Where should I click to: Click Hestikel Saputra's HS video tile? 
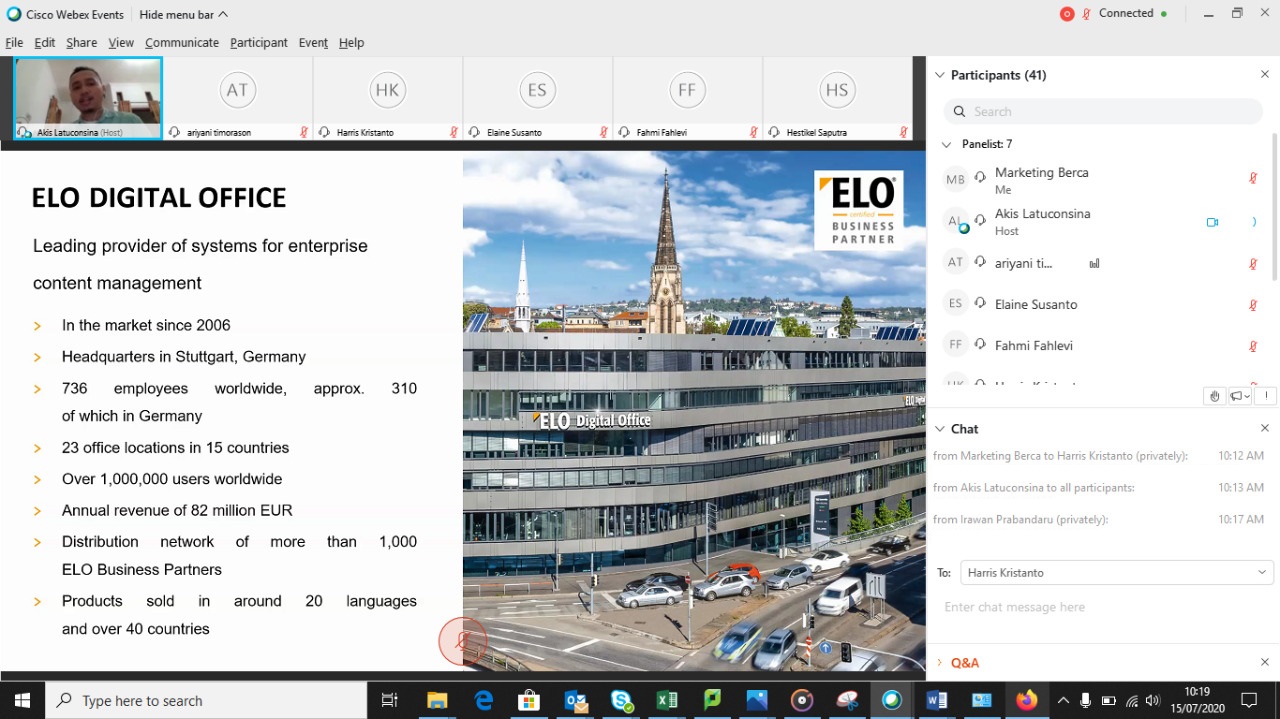click(837, 98)
